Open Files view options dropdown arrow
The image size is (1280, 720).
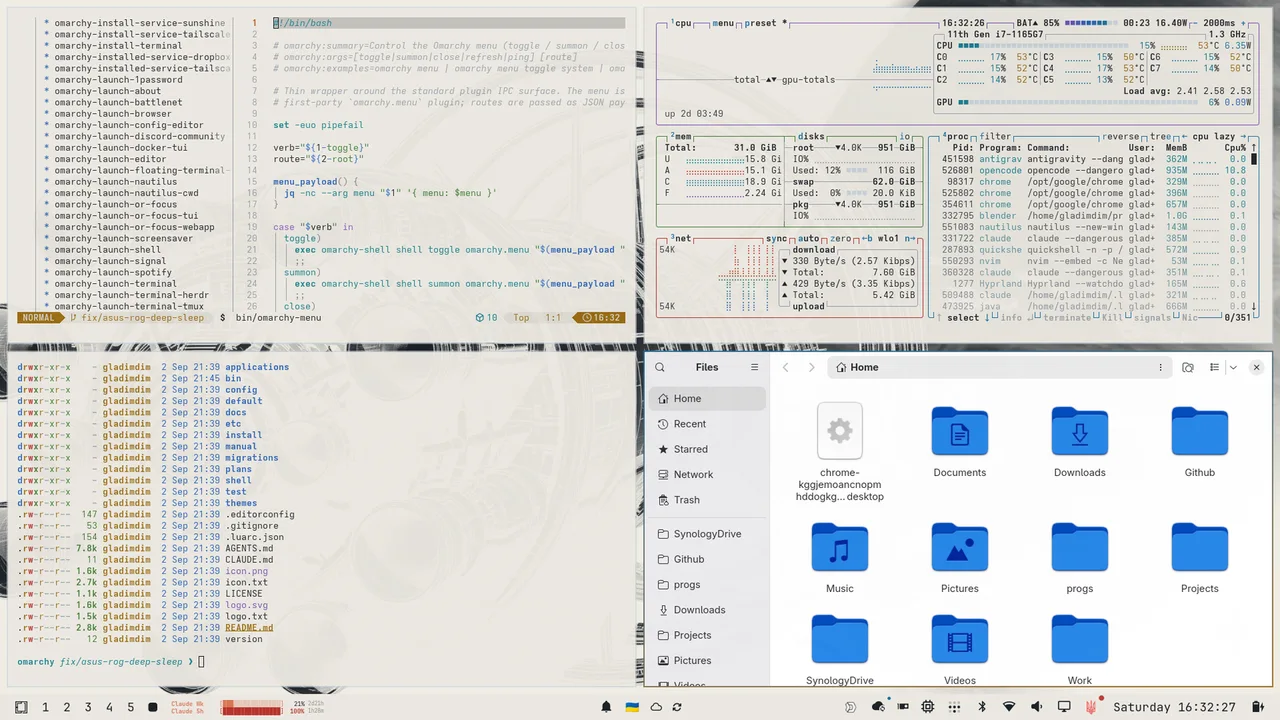[1233, 367]
